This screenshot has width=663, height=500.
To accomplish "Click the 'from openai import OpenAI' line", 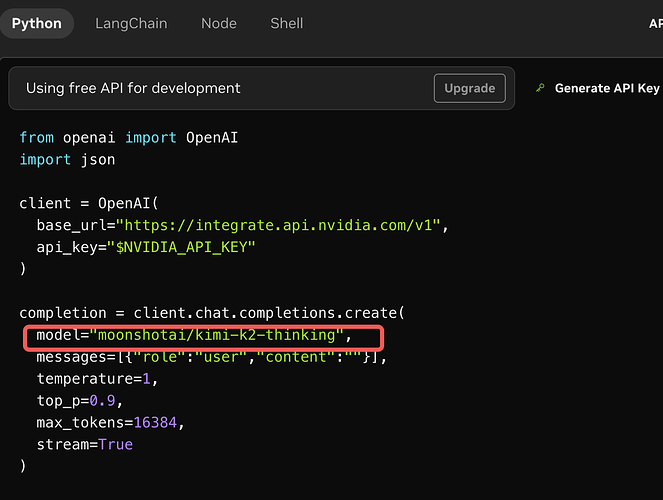I will pos(129,138).
